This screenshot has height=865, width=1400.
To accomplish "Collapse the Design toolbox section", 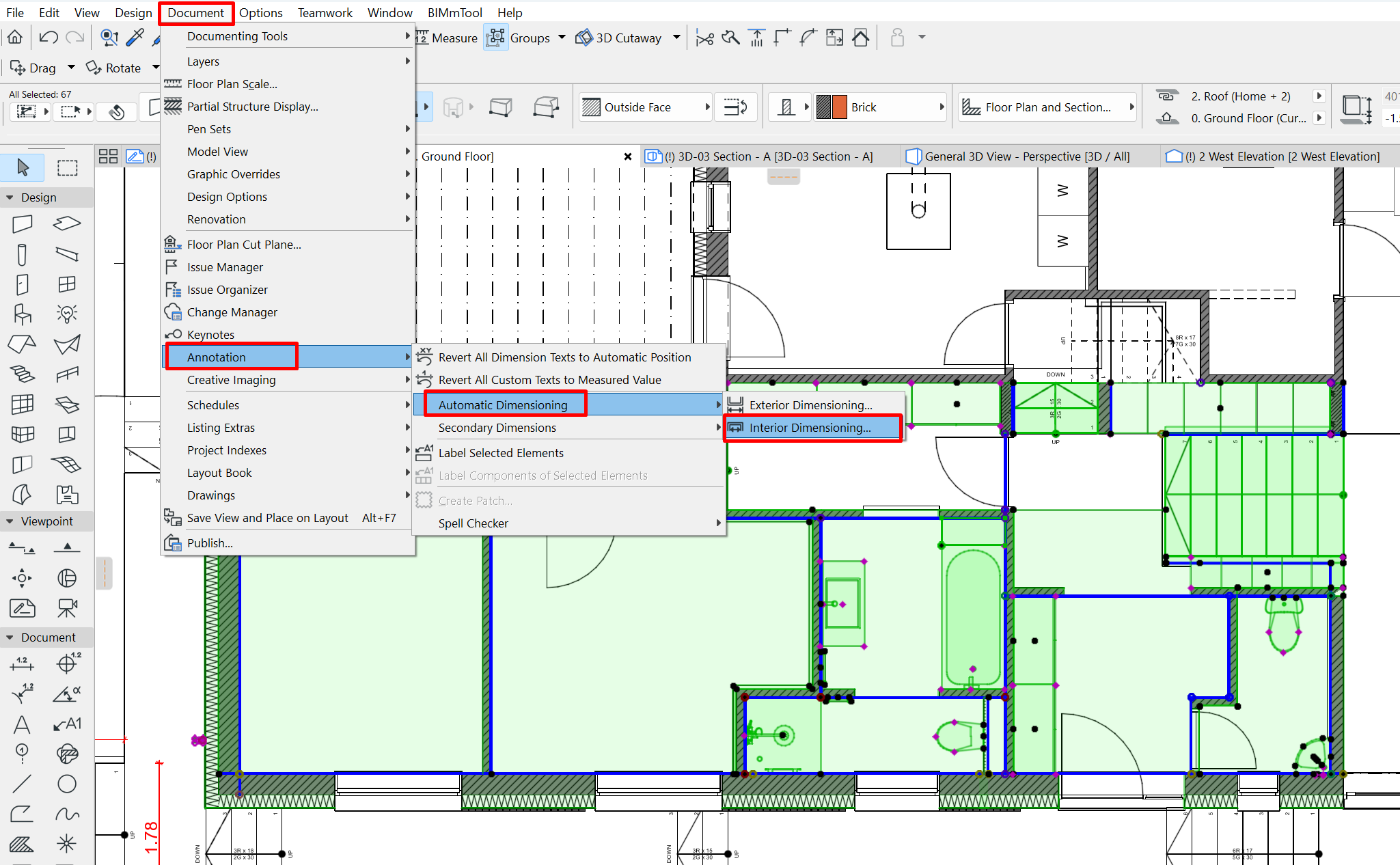I will pos(10,197).
